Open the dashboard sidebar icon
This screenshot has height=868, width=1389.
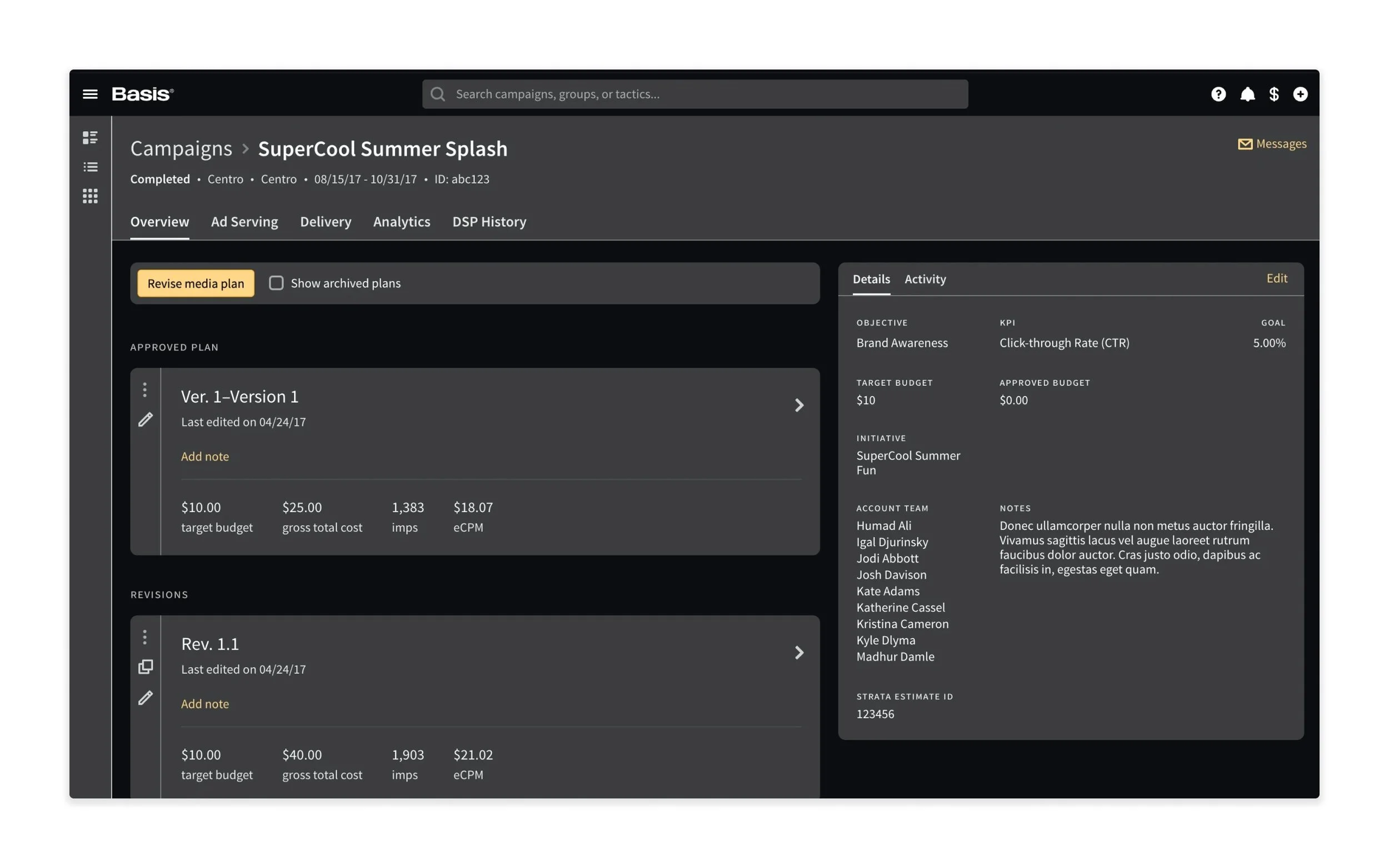coord(90,137)
